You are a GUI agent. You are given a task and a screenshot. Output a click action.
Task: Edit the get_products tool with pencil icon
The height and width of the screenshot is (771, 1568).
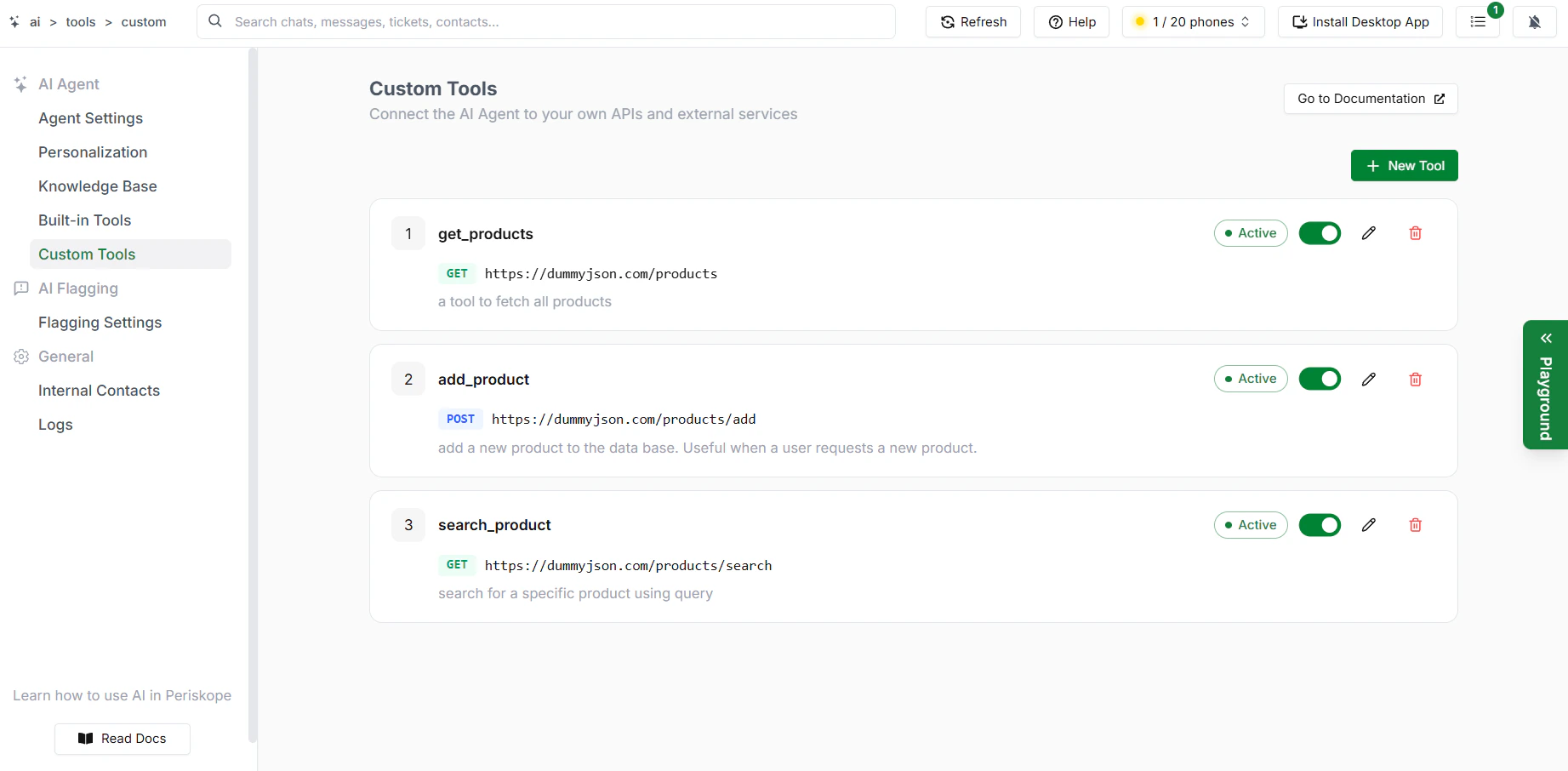1368,233
